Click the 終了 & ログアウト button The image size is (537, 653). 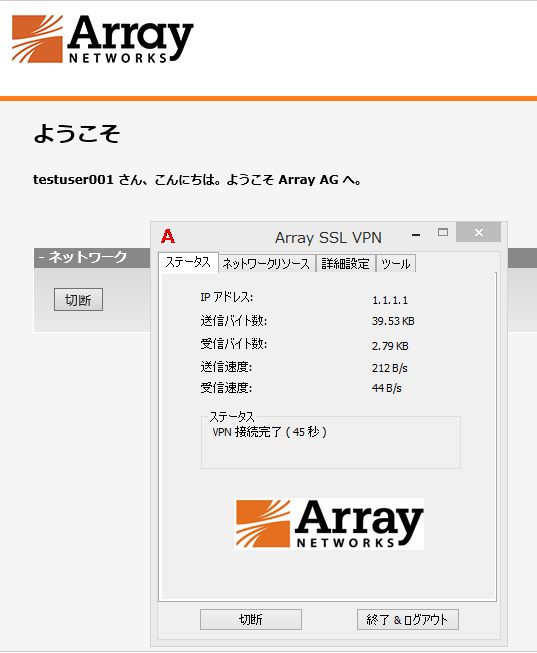point(407,620)
